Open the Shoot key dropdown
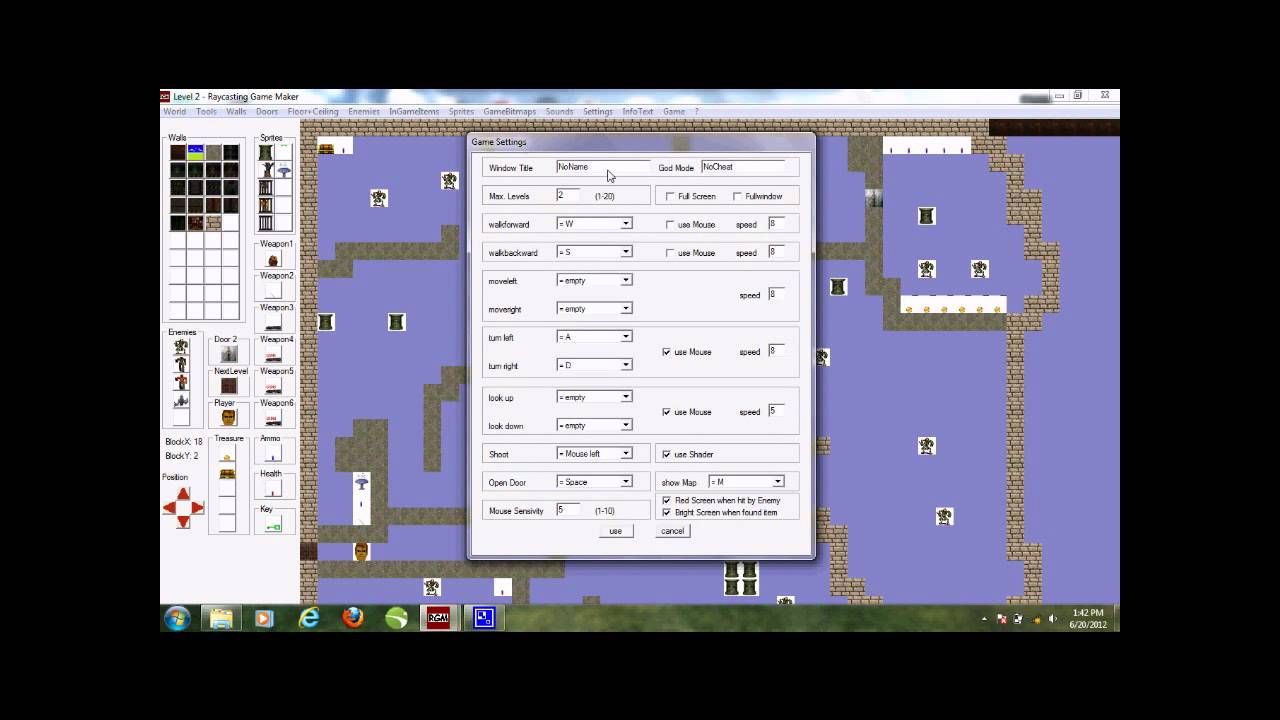Screen dimensions: 1280x720 [x=626, y=454]
